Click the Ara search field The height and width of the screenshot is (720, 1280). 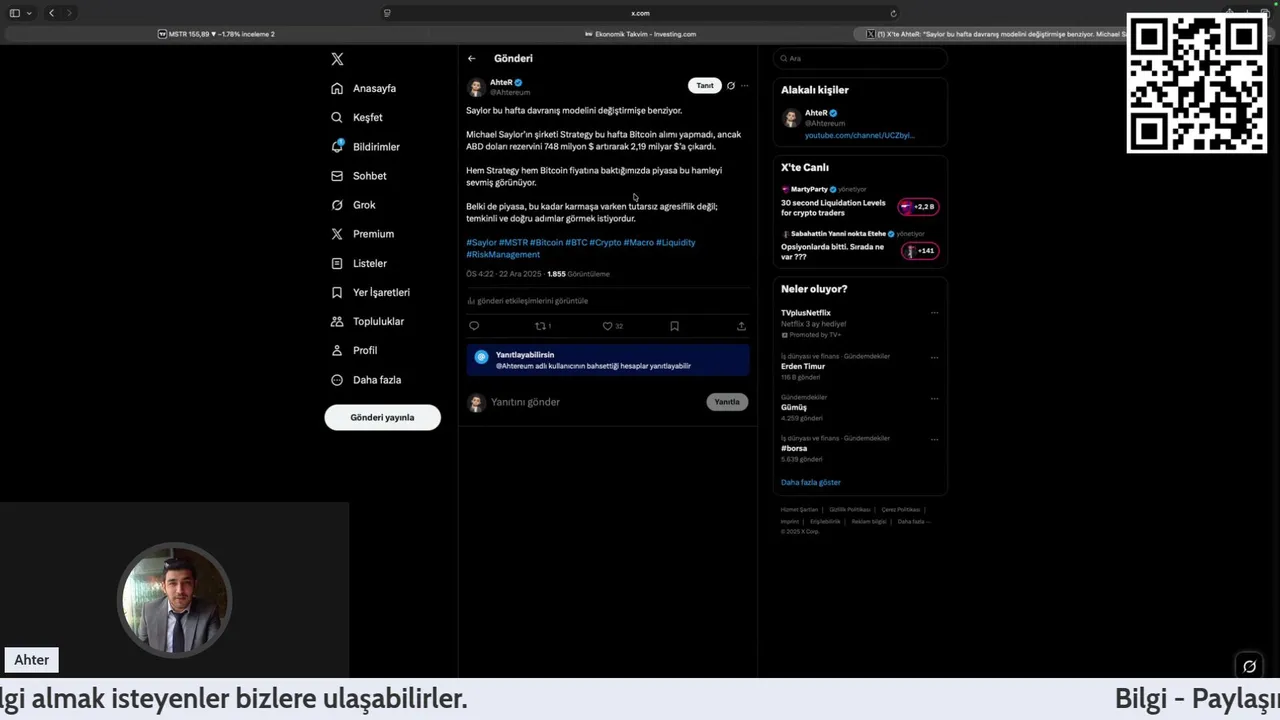pos(860,58)
